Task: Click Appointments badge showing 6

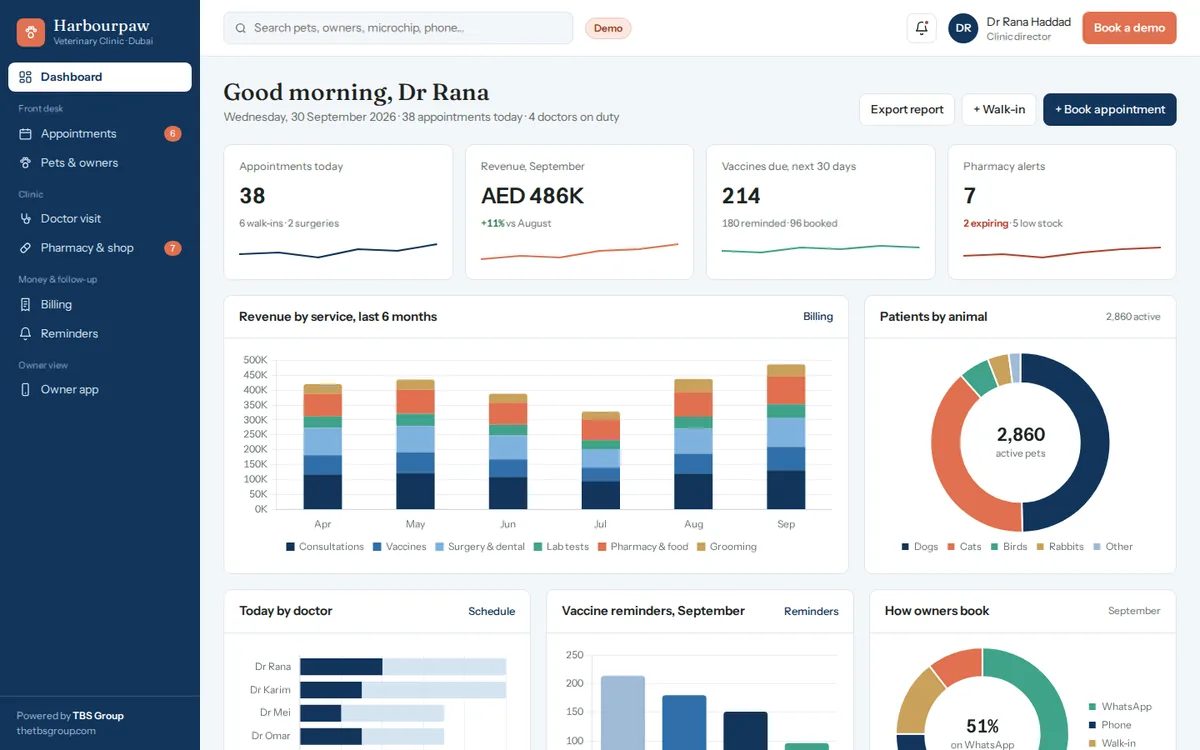Action: [173, 134]
